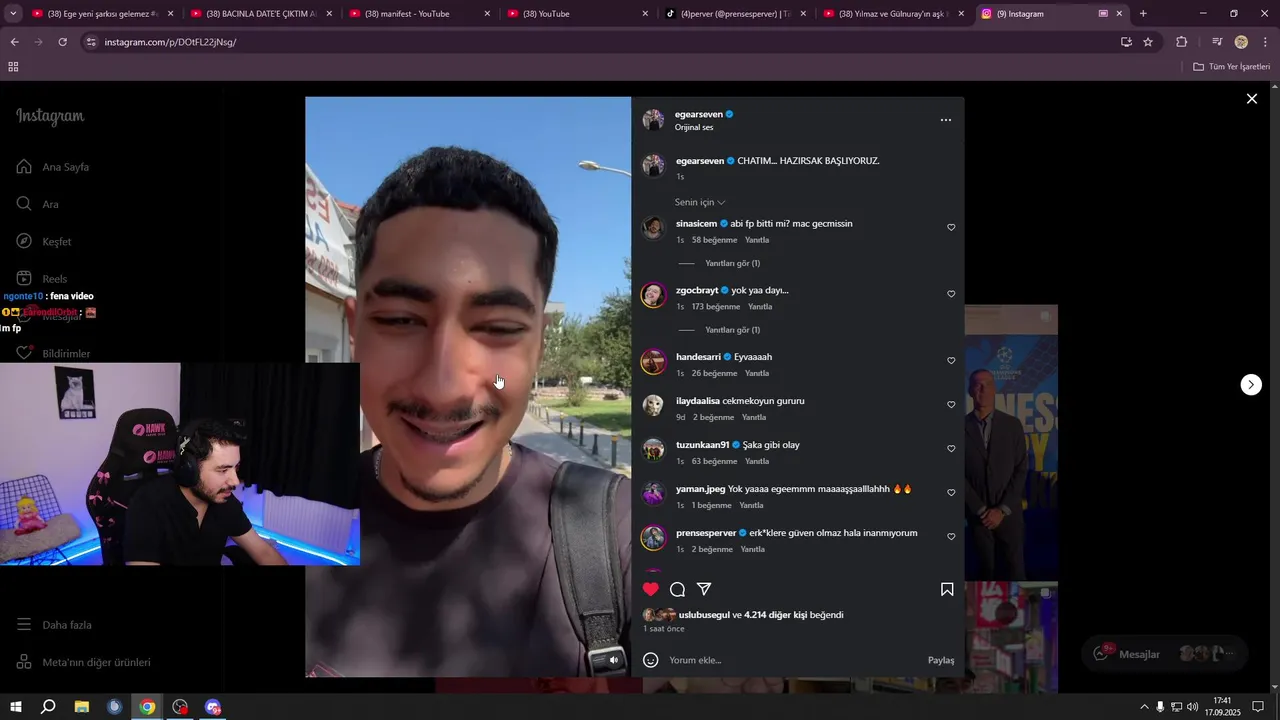Viewport: 1280px width, 720px height.
Task: Mute the video sound speaker icon
Action: tap(614, 660)
